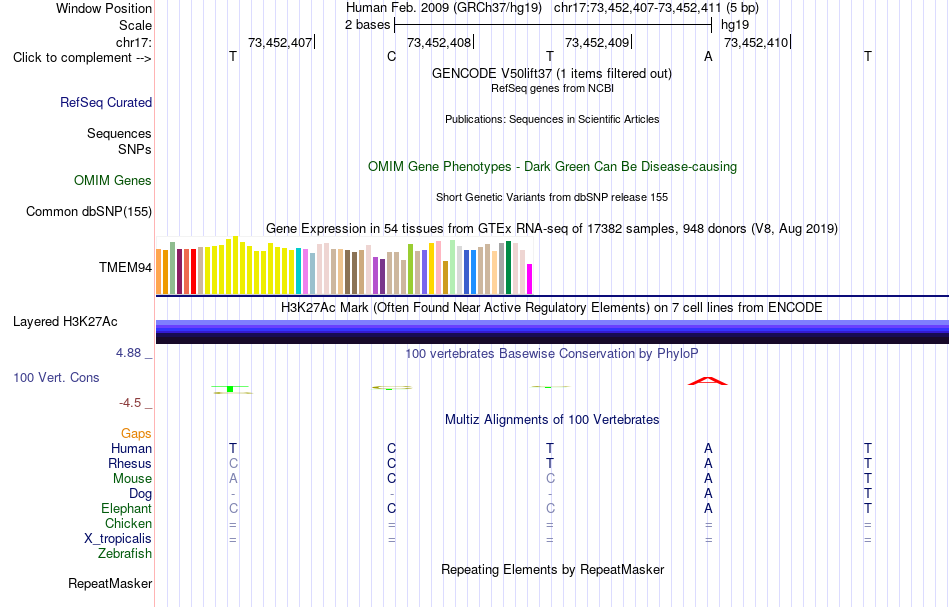The image size is (950, 607).
Task: Click the '2 bases' scale bar label
Action: click(x=367, y=25)
